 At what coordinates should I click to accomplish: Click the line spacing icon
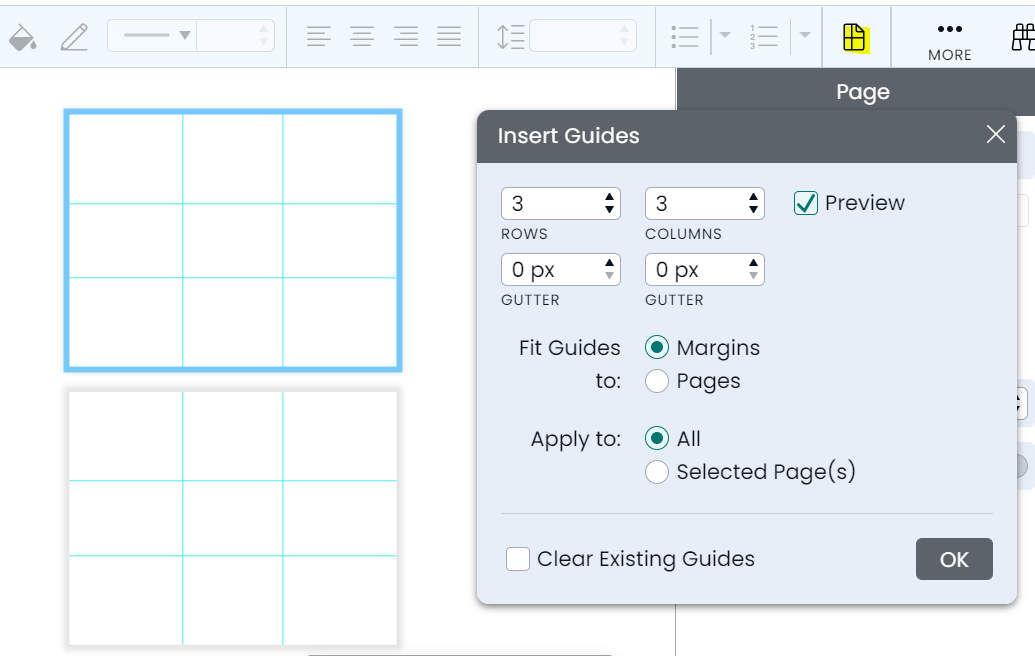tap(510, 36)
